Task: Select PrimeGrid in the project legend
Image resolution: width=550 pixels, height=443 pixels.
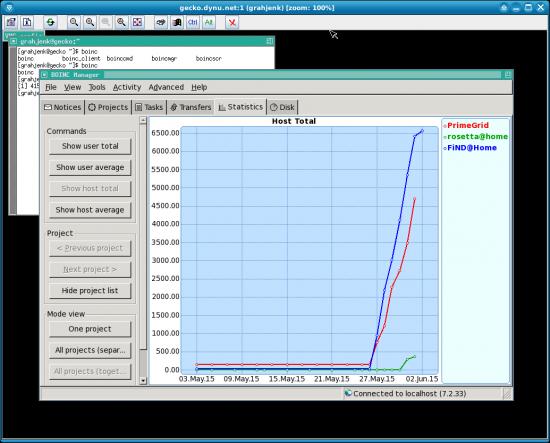Action: point(468,125)
